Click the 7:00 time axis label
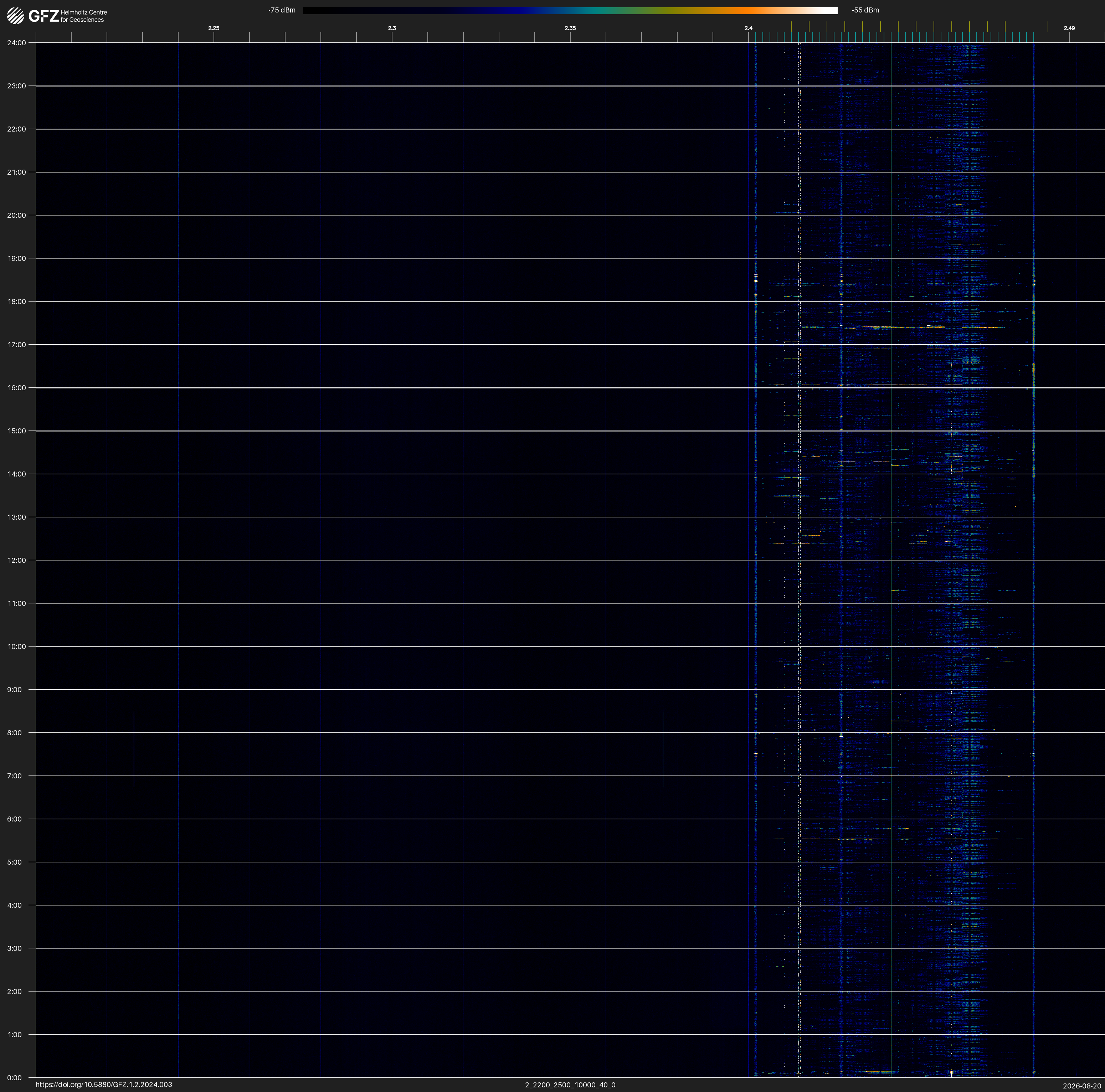Image resolution: width=1105 pixels, height=1092 pixels. click(14, 776)
